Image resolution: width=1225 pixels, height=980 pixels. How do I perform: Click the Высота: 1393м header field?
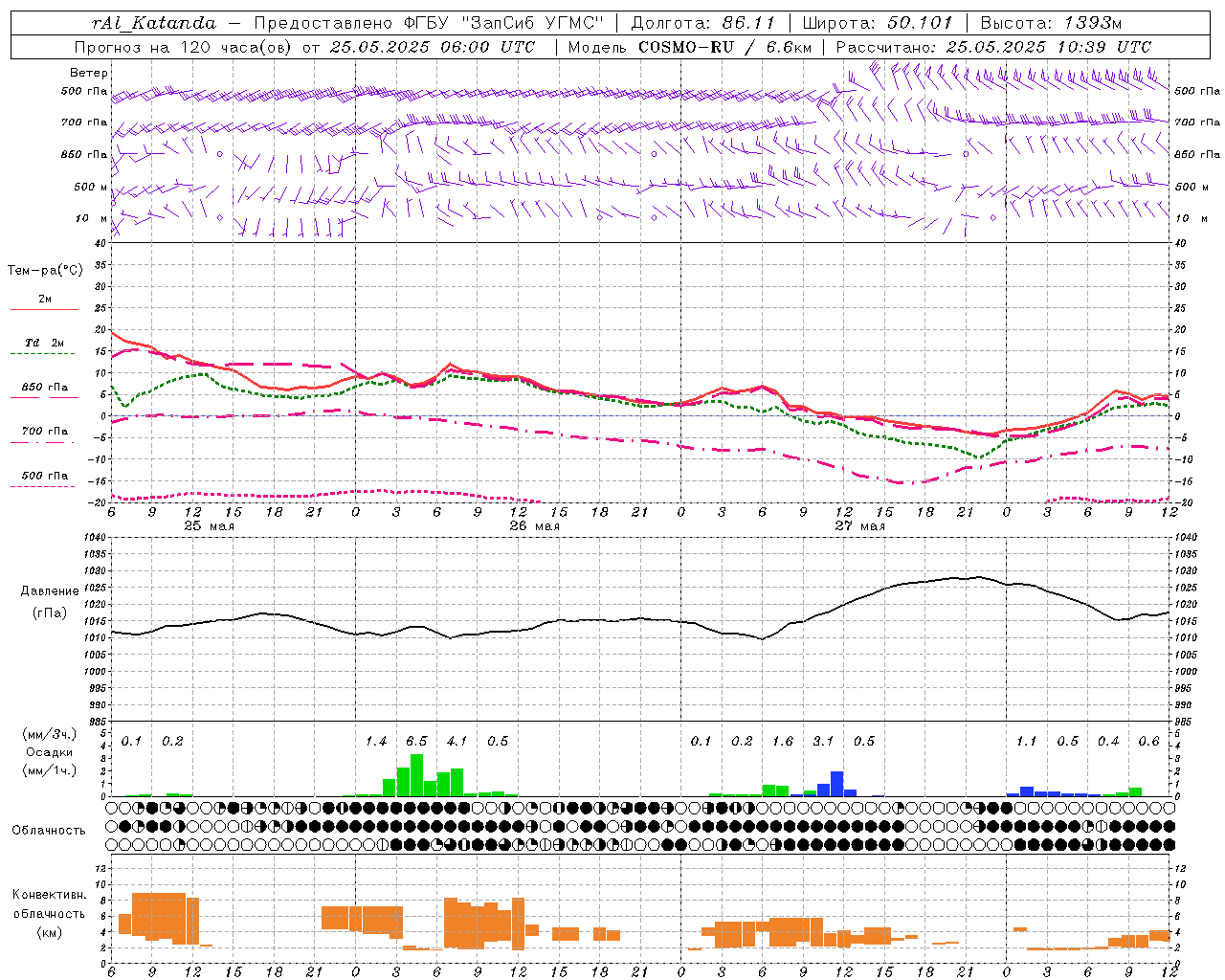[1051, 23]
